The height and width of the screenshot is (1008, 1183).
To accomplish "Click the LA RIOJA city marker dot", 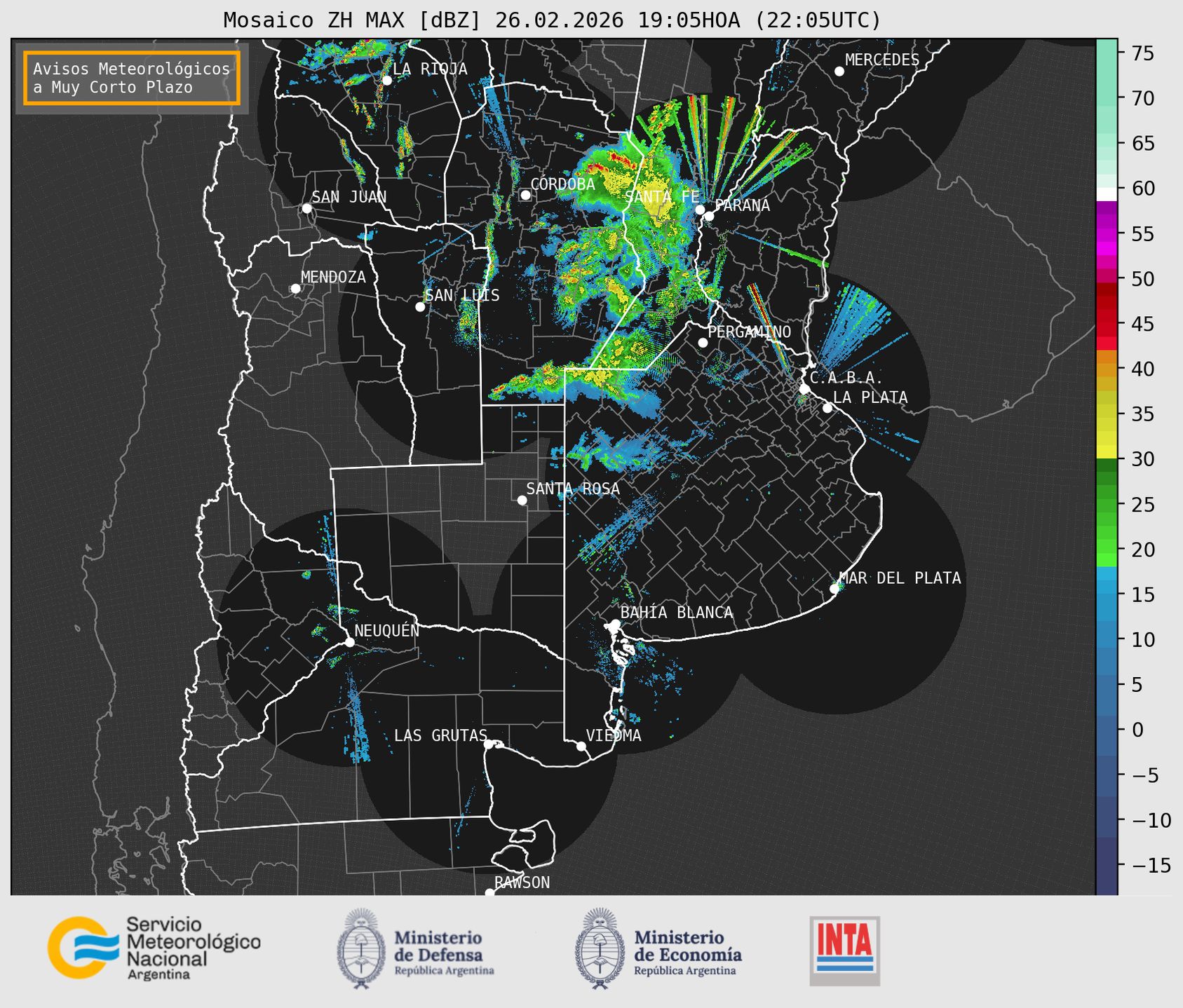I will 386,81.
